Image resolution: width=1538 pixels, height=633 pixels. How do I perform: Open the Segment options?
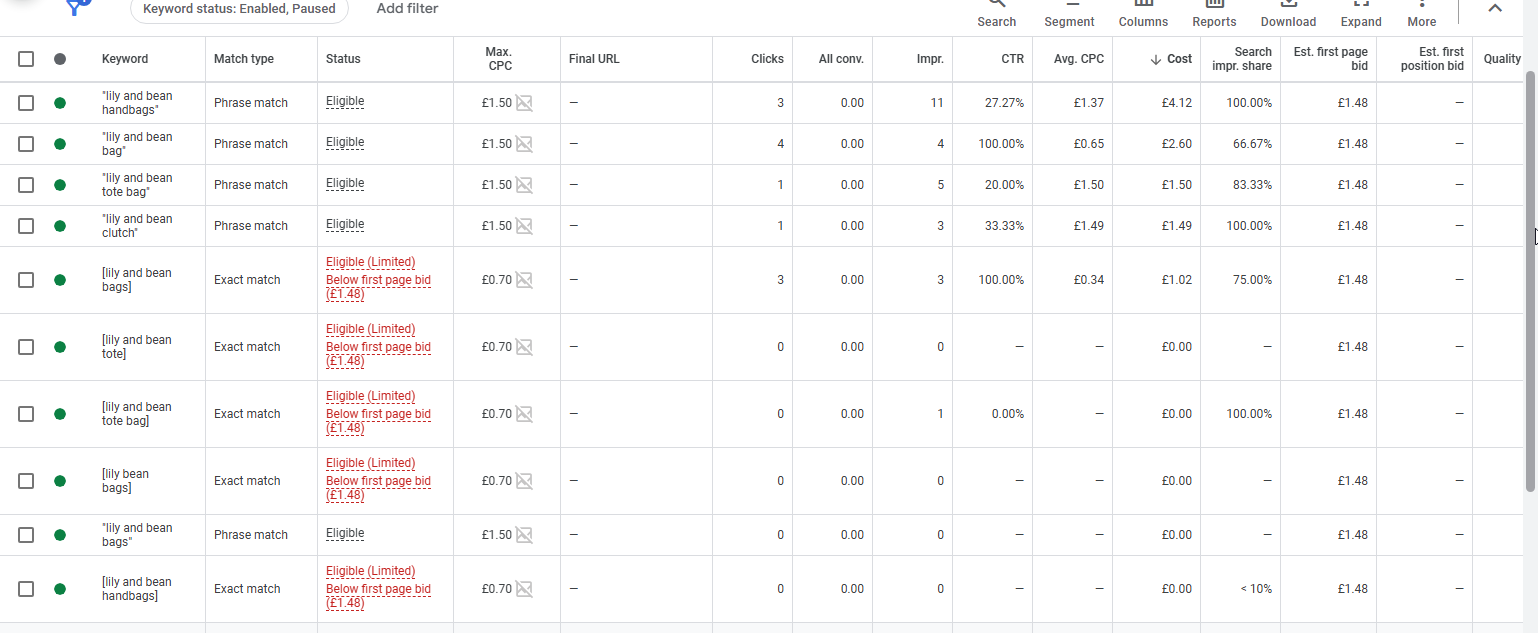[1069, 14]
